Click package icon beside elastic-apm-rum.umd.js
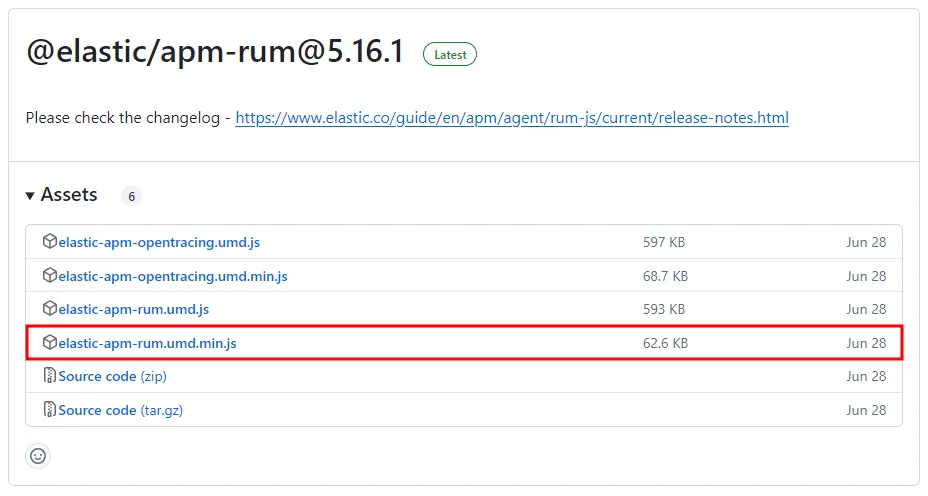The height and width of the screenshot is (496, 928). pyautogui.click(x=50, y=308)
